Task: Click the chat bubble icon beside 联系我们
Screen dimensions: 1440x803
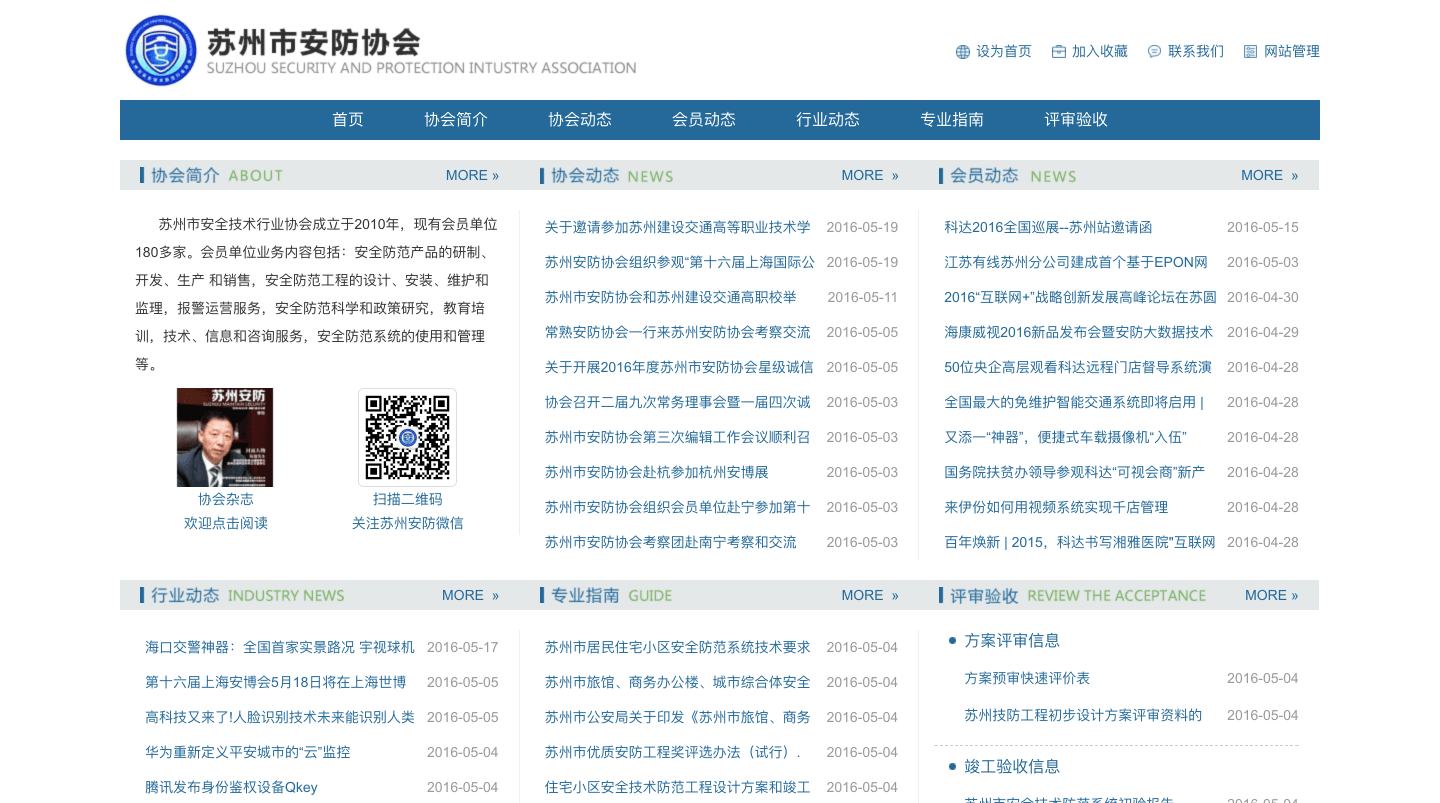Action: point(1154,52)
